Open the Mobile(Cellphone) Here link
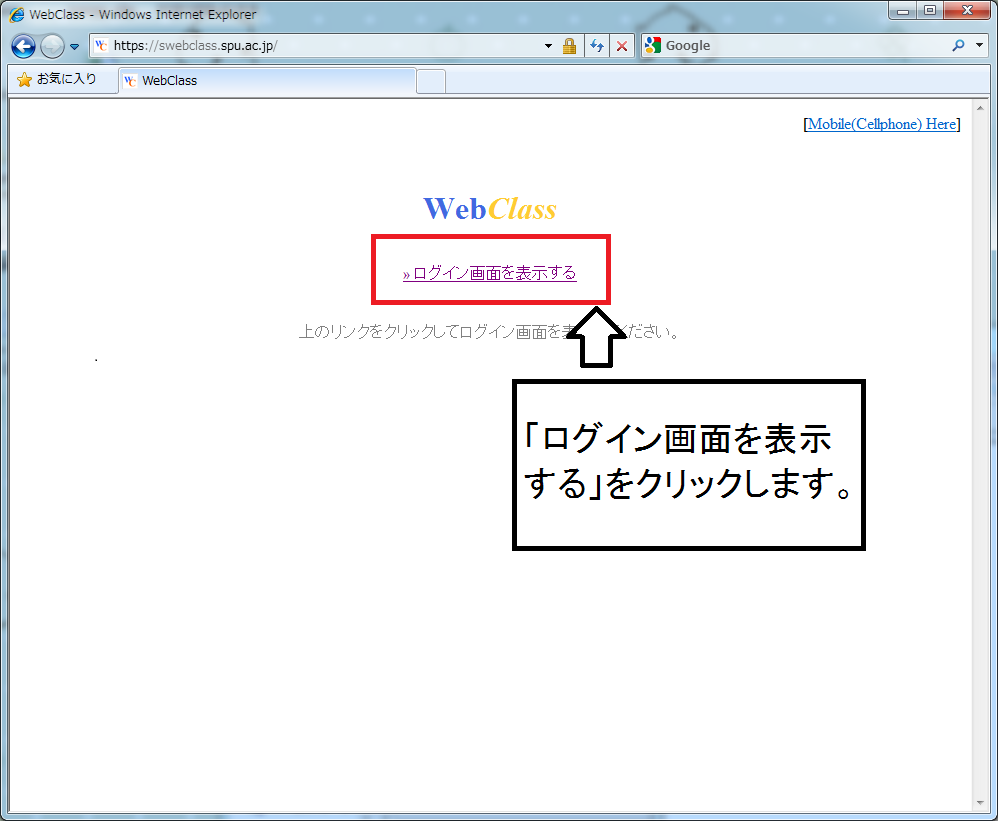The width and height of the screenshot is (998, 821). (882, 123)
